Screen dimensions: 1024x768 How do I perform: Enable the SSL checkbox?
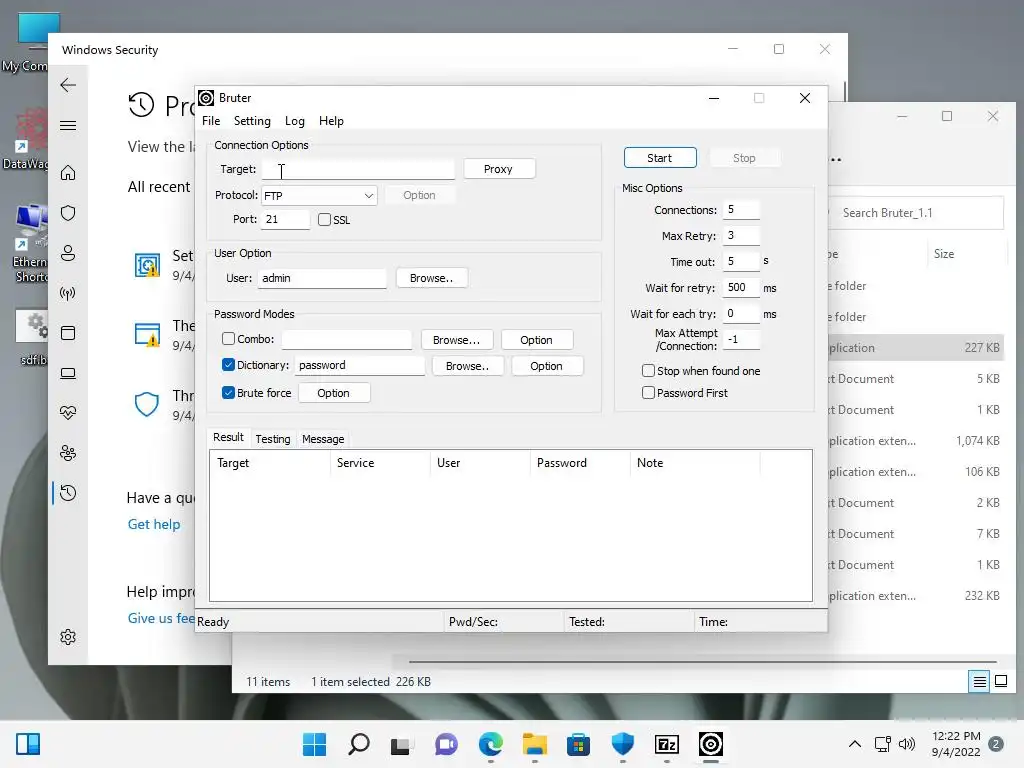325,219
